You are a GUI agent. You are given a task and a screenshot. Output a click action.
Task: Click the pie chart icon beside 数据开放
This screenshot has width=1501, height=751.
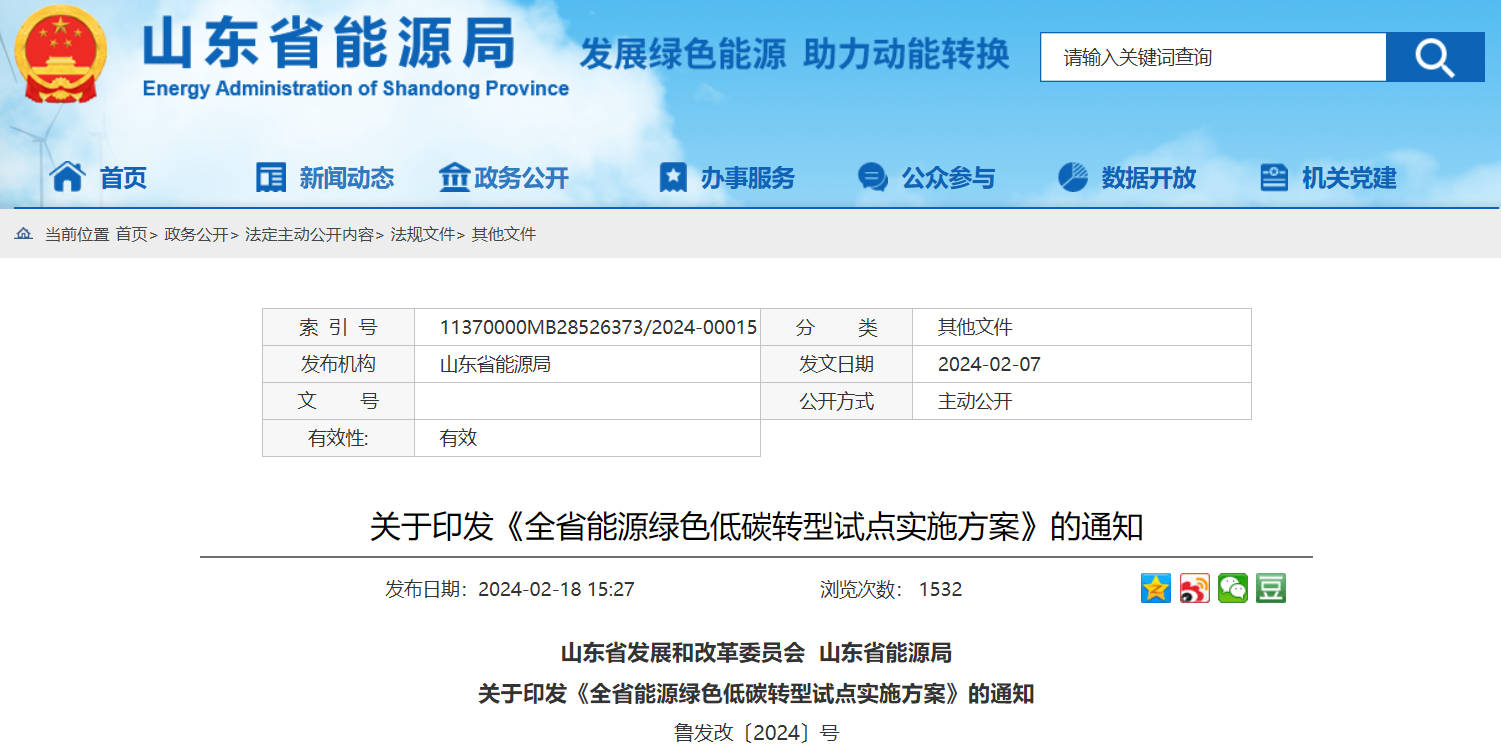pos(1071,177)
